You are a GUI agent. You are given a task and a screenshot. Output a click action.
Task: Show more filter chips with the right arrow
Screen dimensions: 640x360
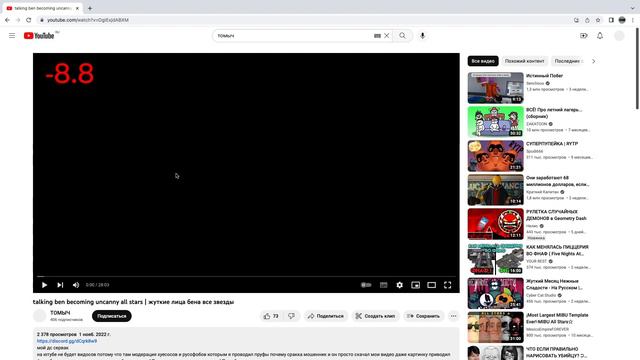593,61
